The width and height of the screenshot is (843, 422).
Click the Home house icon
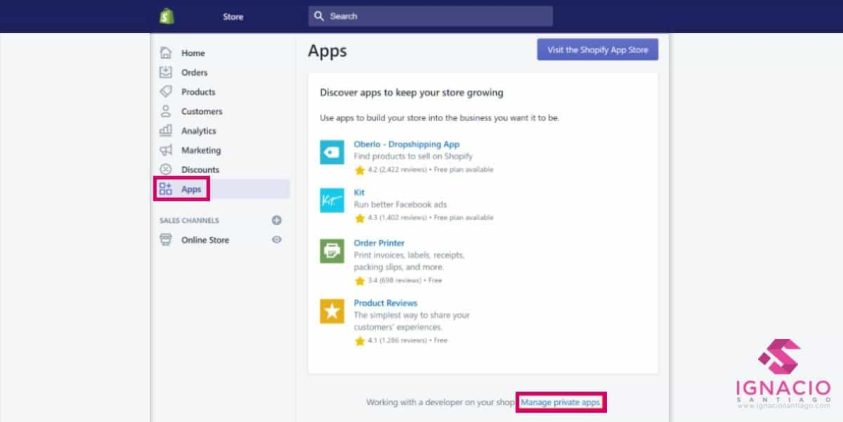166,53
